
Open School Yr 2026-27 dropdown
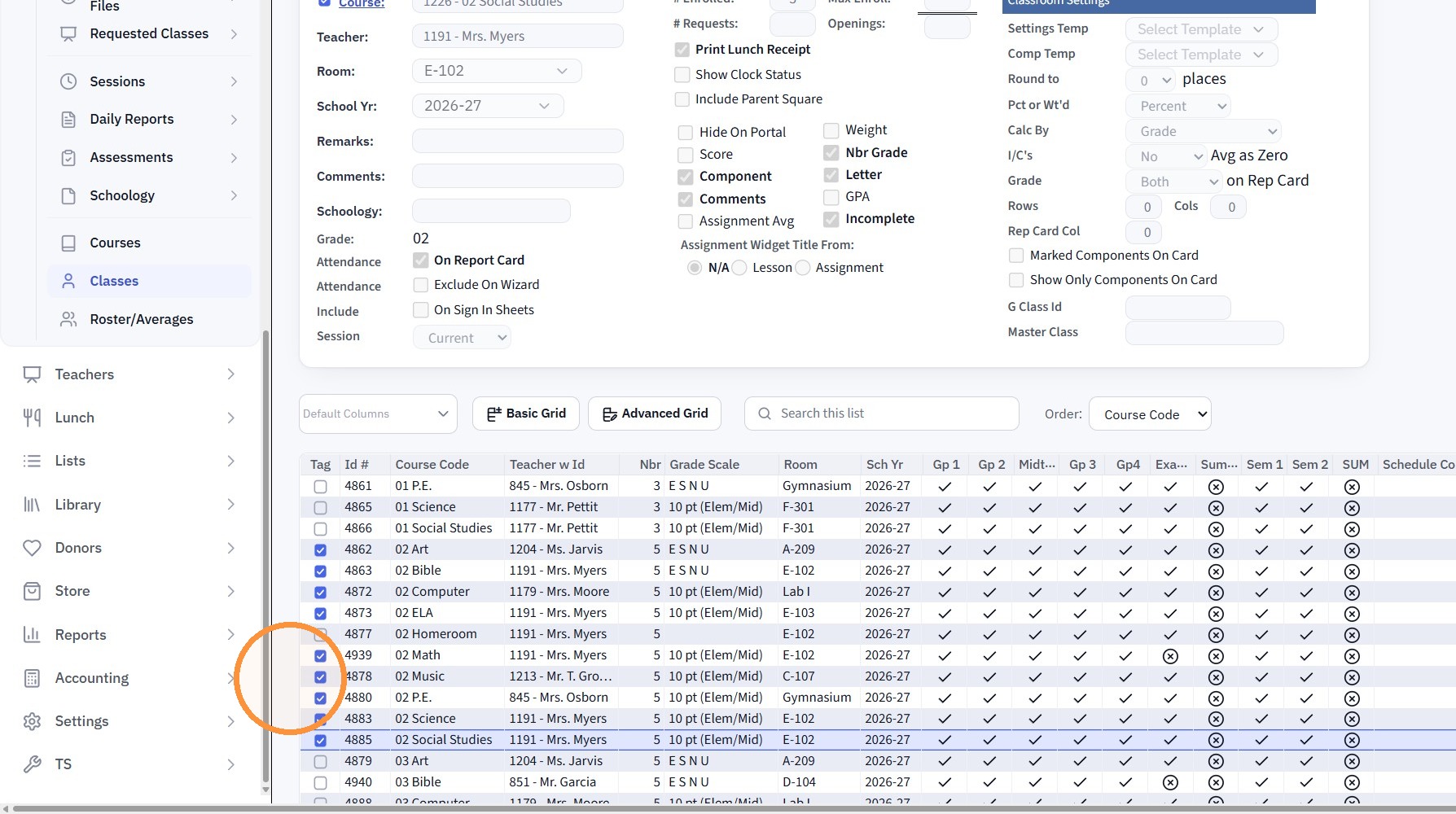click(x=488, y=106)
